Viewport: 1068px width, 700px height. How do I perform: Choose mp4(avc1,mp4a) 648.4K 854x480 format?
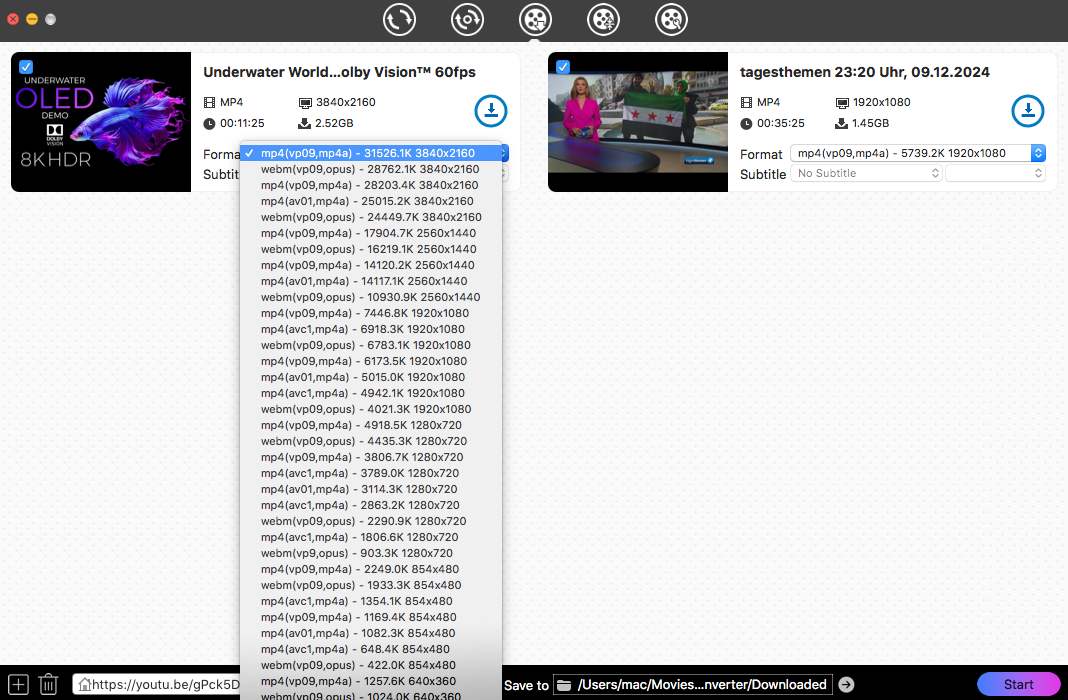(371, 649)
